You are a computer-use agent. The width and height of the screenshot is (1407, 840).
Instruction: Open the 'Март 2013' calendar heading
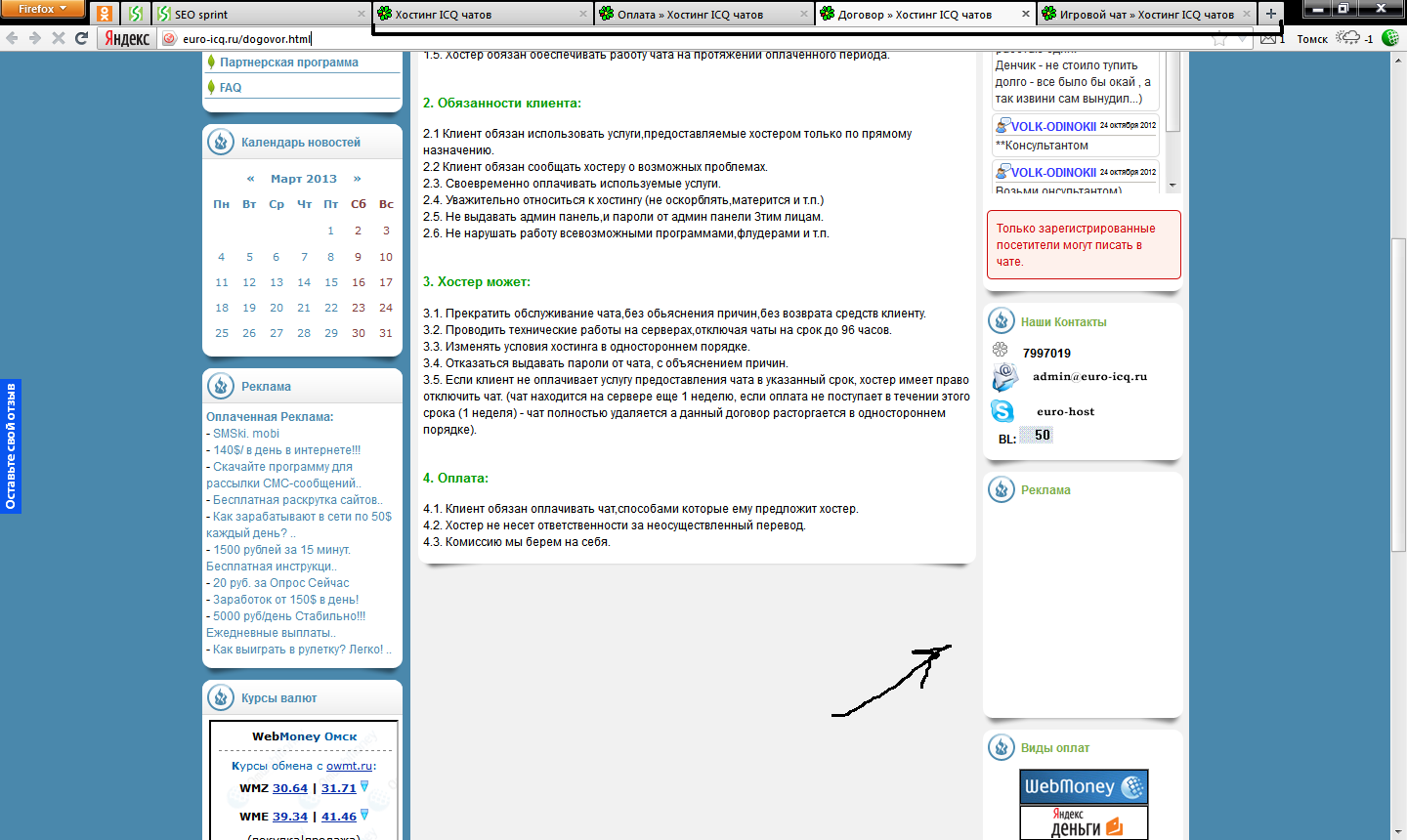304,179
